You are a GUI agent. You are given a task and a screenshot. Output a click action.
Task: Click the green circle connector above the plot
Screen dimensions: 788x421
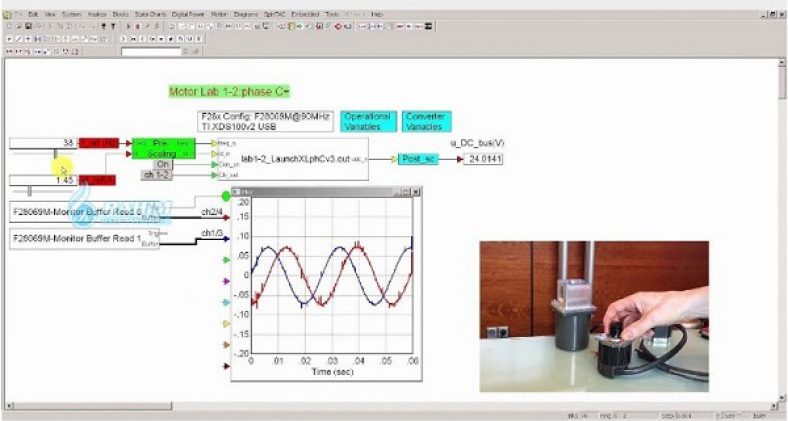point(226,196)
